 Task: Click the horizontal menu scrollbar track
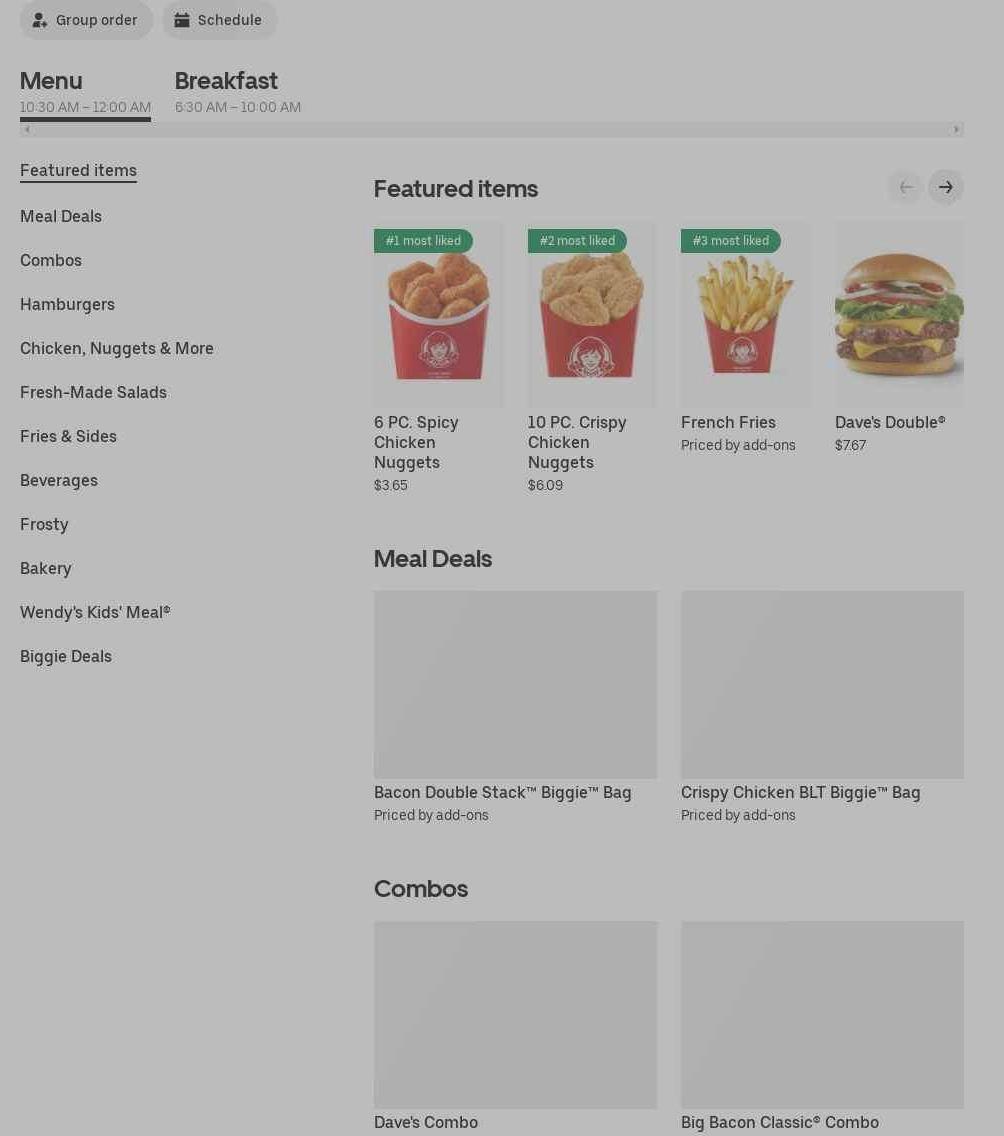coord(492,130)
